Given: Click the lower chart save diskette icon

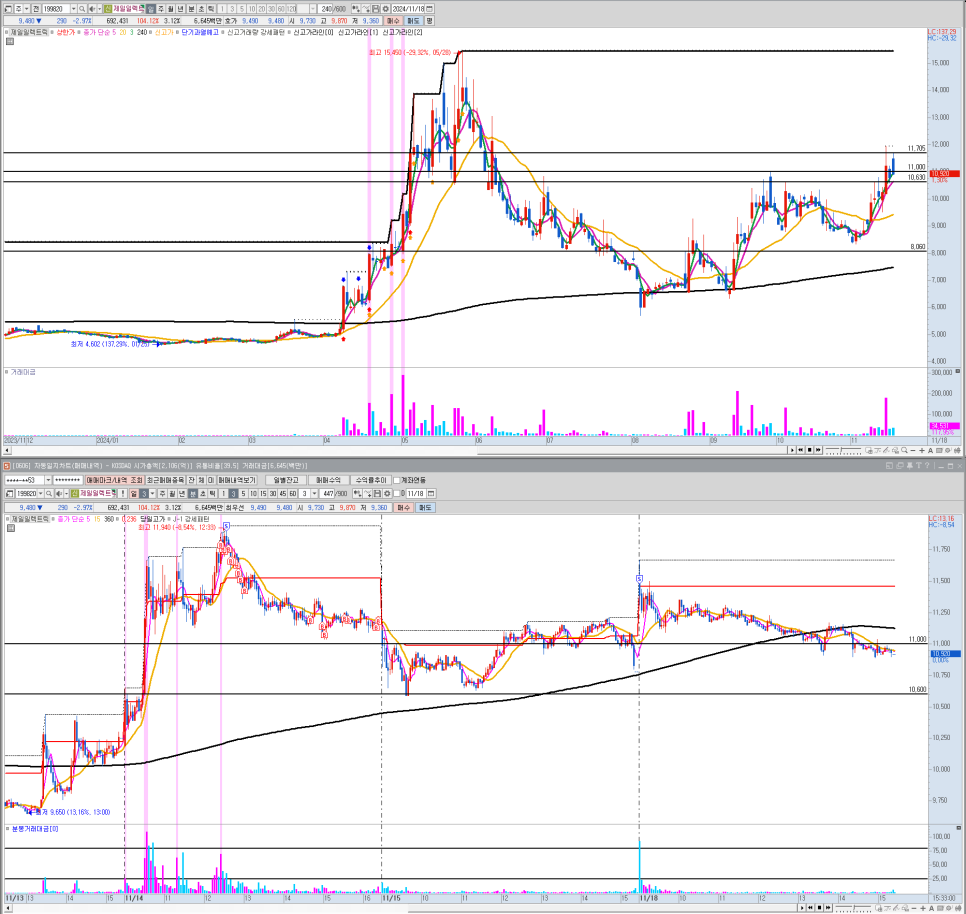Looking at the screenshot, I should [x=377, y=493].
